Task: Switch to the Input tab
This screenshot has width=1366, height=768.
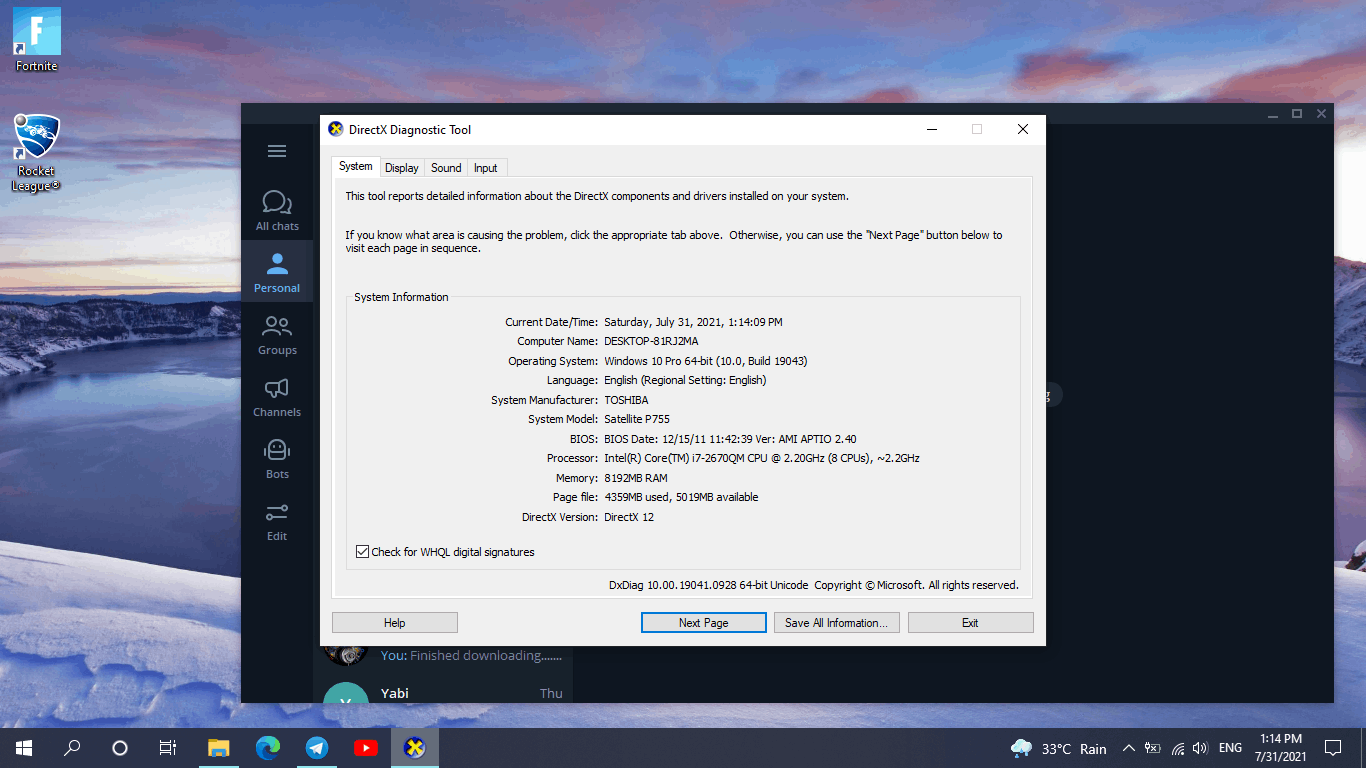Action: [486, 168]
